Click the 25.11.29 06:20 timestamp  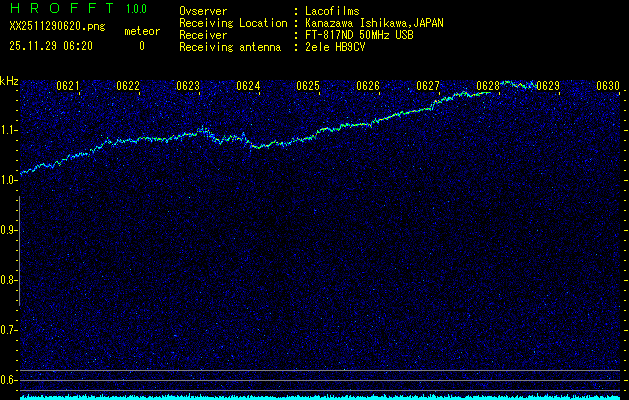click(51, 46)
